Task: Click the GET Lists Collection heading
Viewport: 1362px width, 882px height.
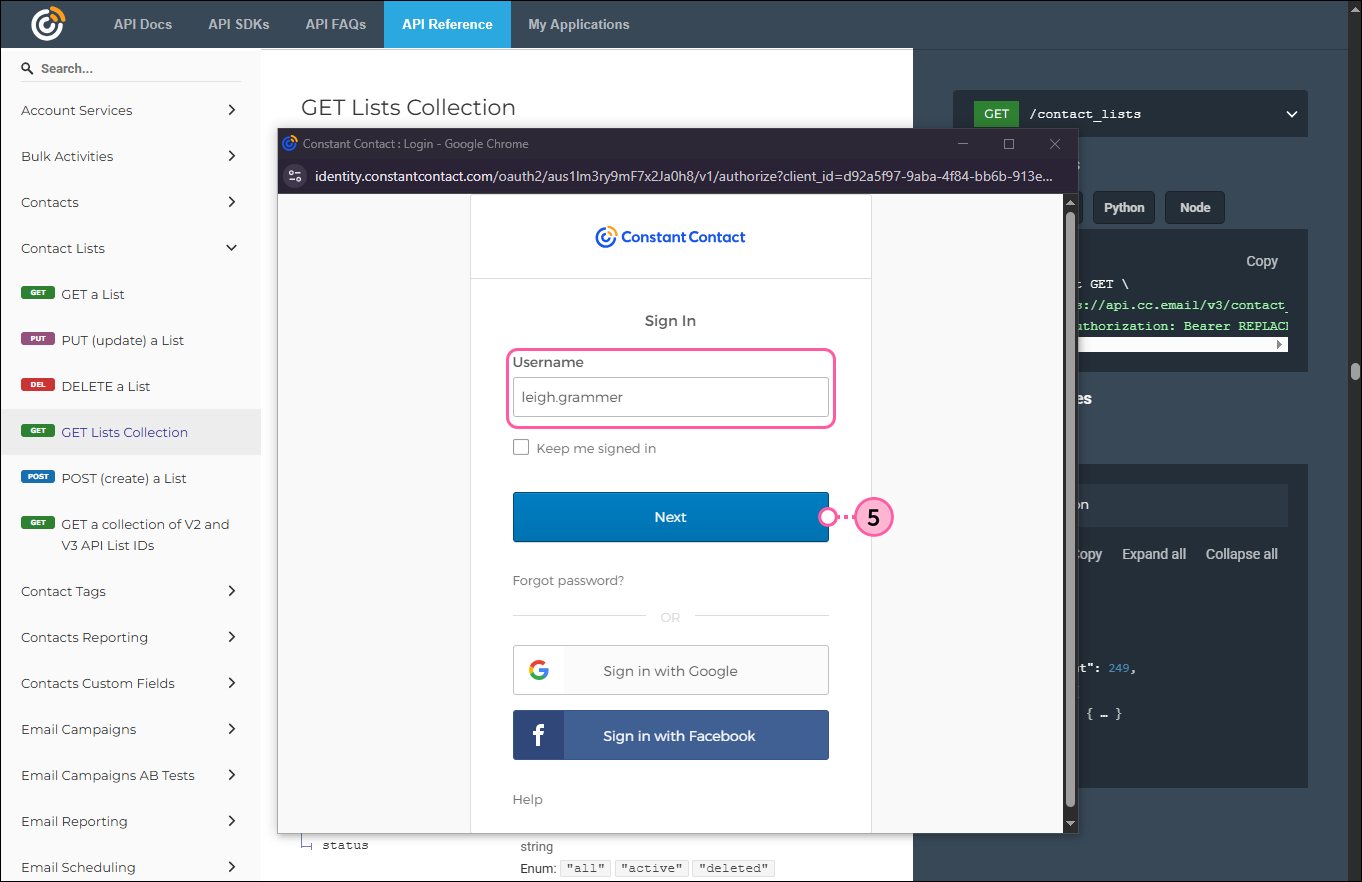Action: tap(408, 107)
